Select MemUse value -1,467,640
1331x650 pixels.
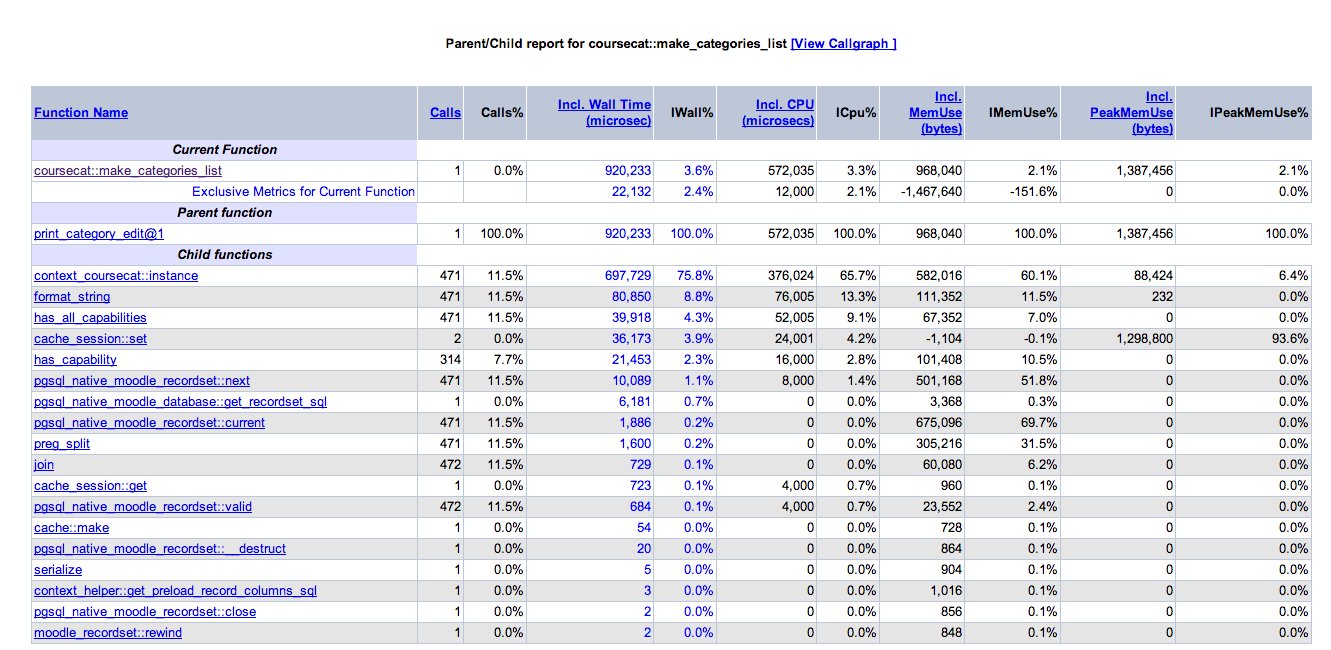coord(930,192)
